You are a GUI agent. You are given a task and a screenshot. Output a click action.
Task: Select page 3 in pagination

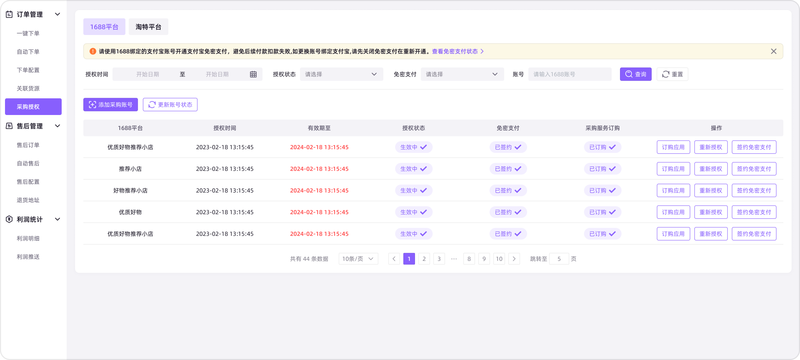pyautogui.click(x=439, y=259)
